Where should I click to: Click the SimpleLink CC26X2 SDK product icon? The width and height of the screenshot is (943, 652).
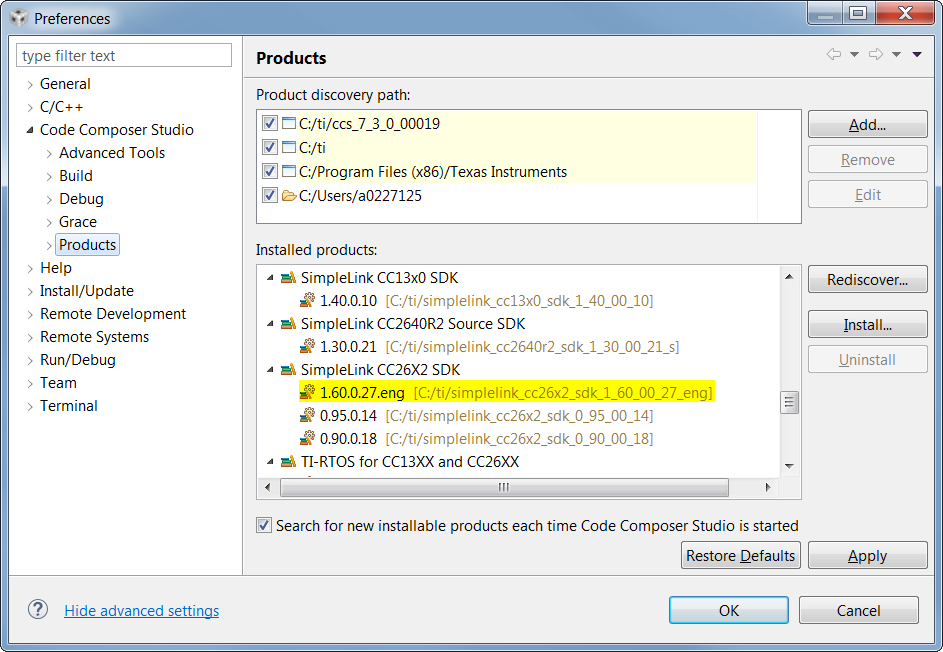click(x=288, y=369)
